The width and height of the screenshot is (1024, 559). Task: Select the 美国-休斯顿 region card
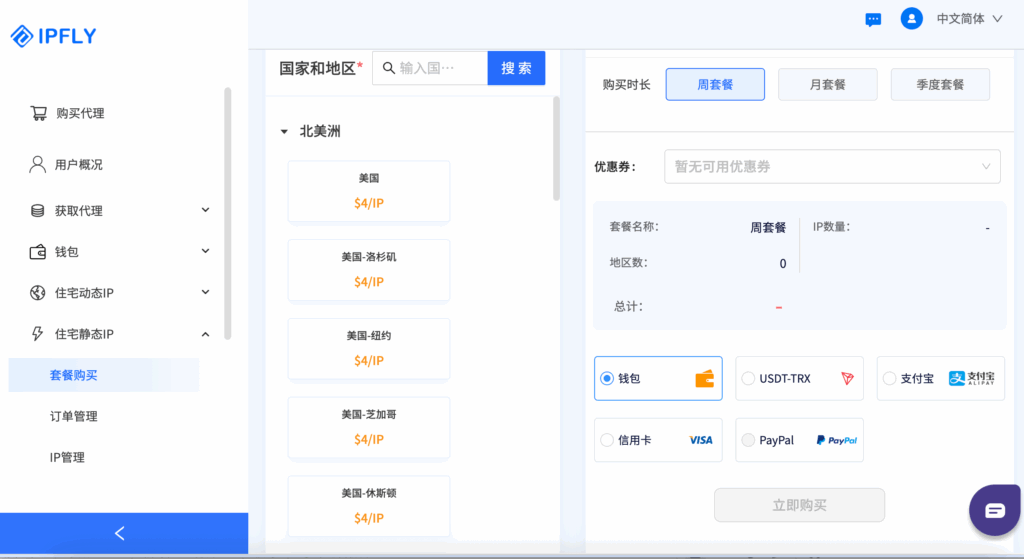(x=369, y=506)
